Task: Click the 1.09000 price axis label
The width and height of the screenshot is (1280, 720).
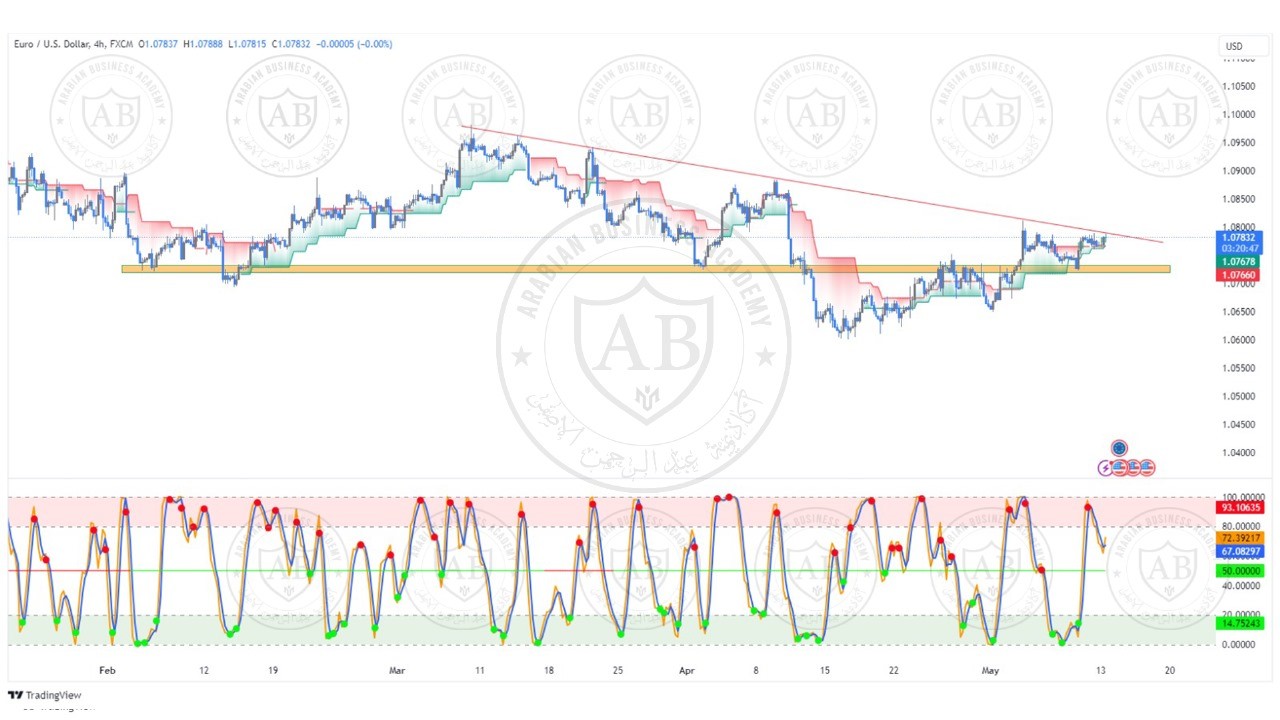Action: click(x=1239, y=171)
